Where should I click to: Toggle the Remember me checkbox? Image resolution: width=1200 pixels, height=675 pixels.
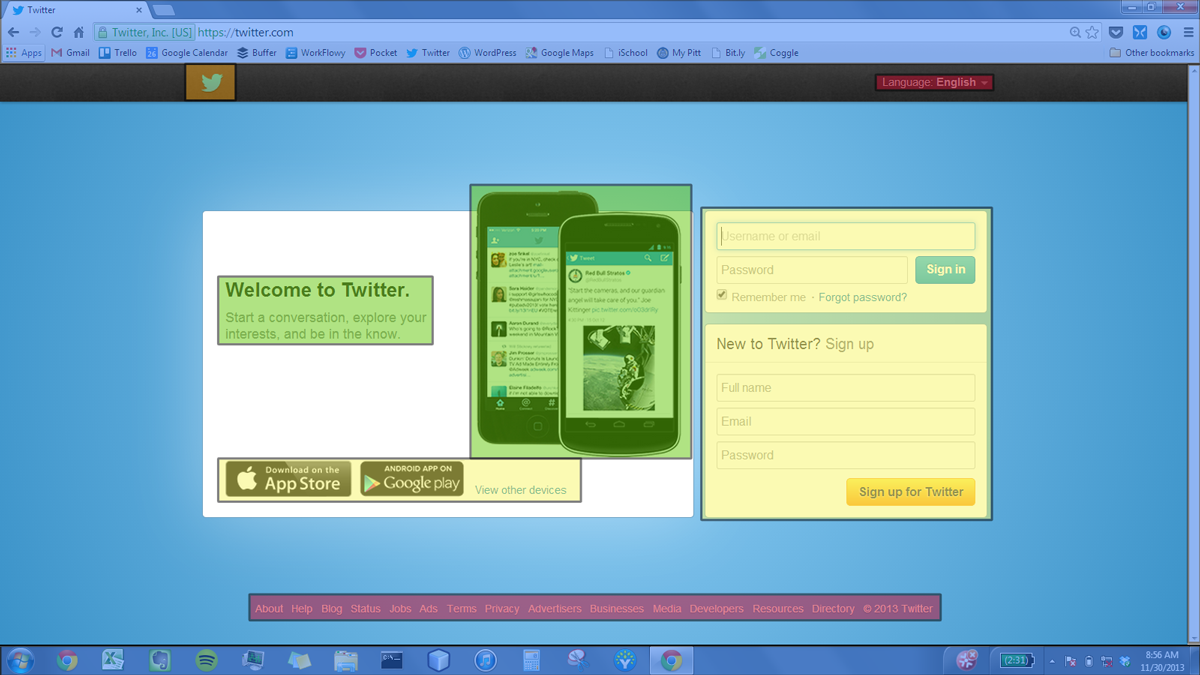(722, 295)
